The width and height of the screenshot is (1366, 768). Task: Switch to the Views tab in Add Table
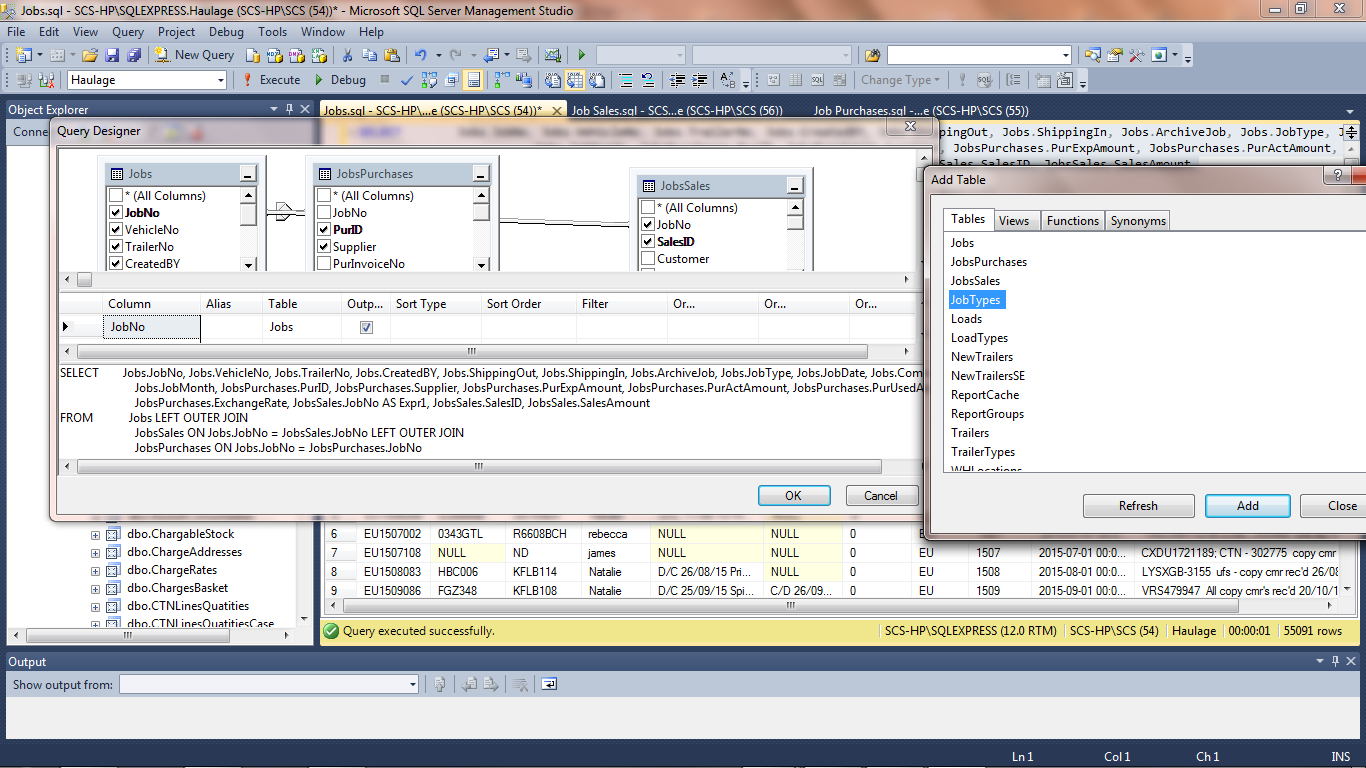pos(1014,221)
